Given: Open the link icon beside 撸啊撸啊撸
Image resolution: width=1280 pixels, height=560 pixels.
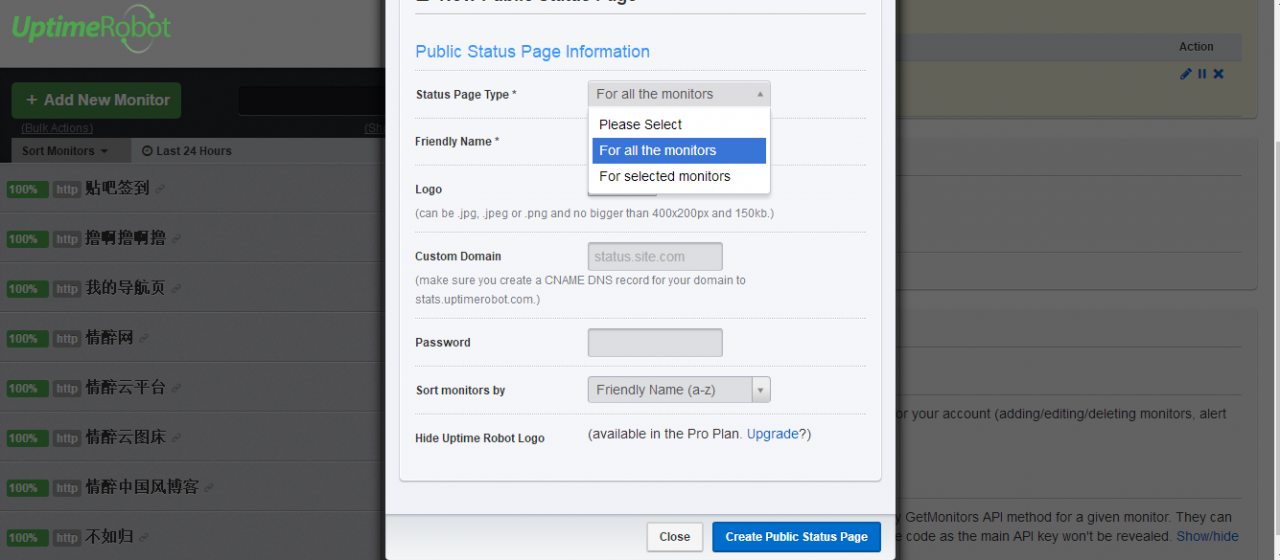Looking at the screenshot, I should pos(176,239).
